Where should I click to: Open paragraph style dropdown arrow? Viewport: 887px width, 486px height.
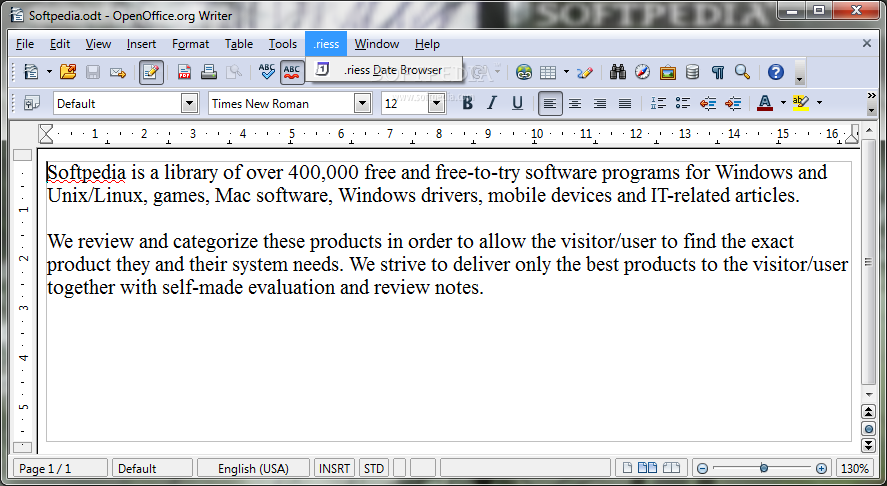coord(190,104)
